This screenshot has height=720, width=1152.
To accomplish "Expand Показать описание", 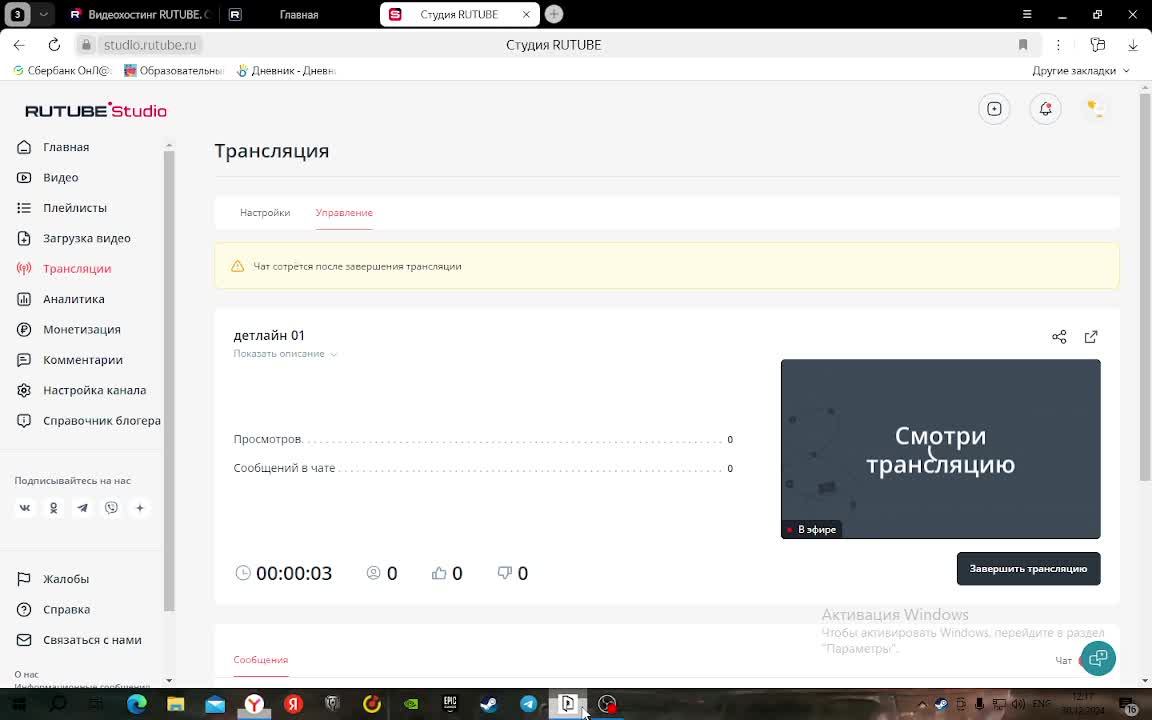I will [285, 354].
